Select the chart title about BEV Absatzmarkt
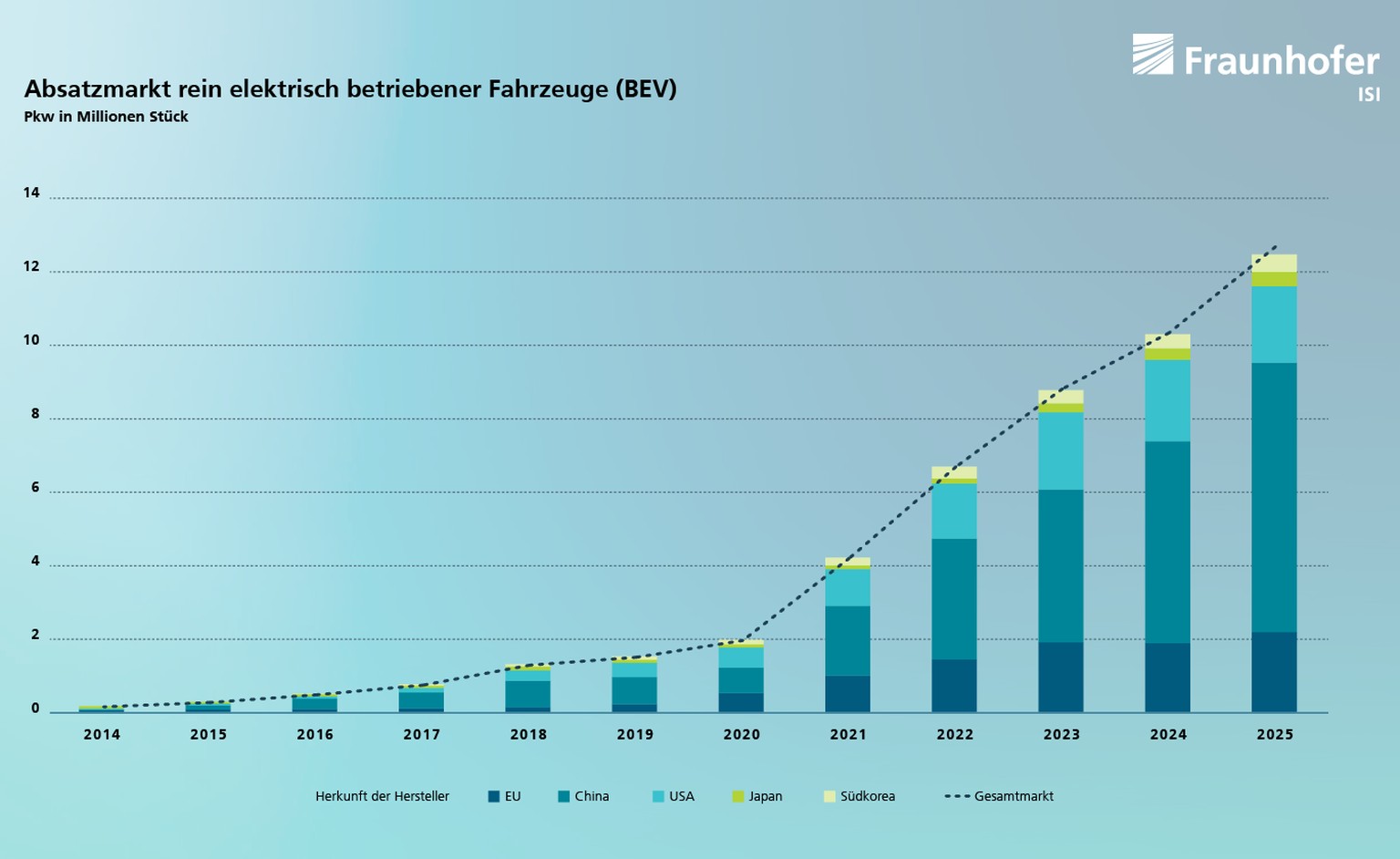 [350, 88]
